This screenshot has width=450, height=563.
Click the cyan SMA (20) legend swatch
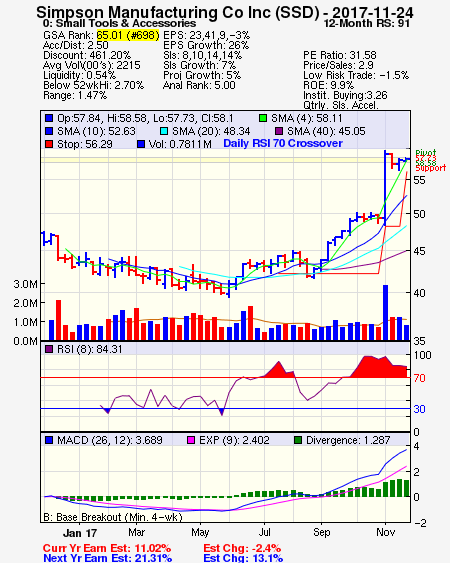coord(164,131)
